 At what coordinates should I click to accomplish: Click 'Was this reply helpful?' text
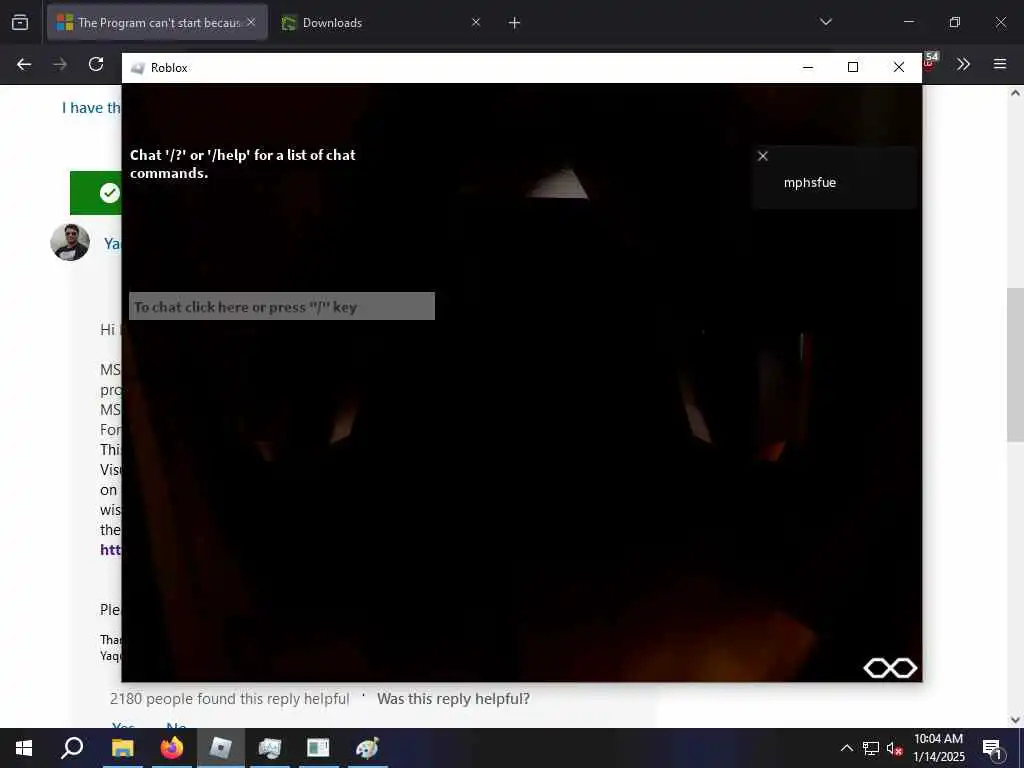[453, 699]
